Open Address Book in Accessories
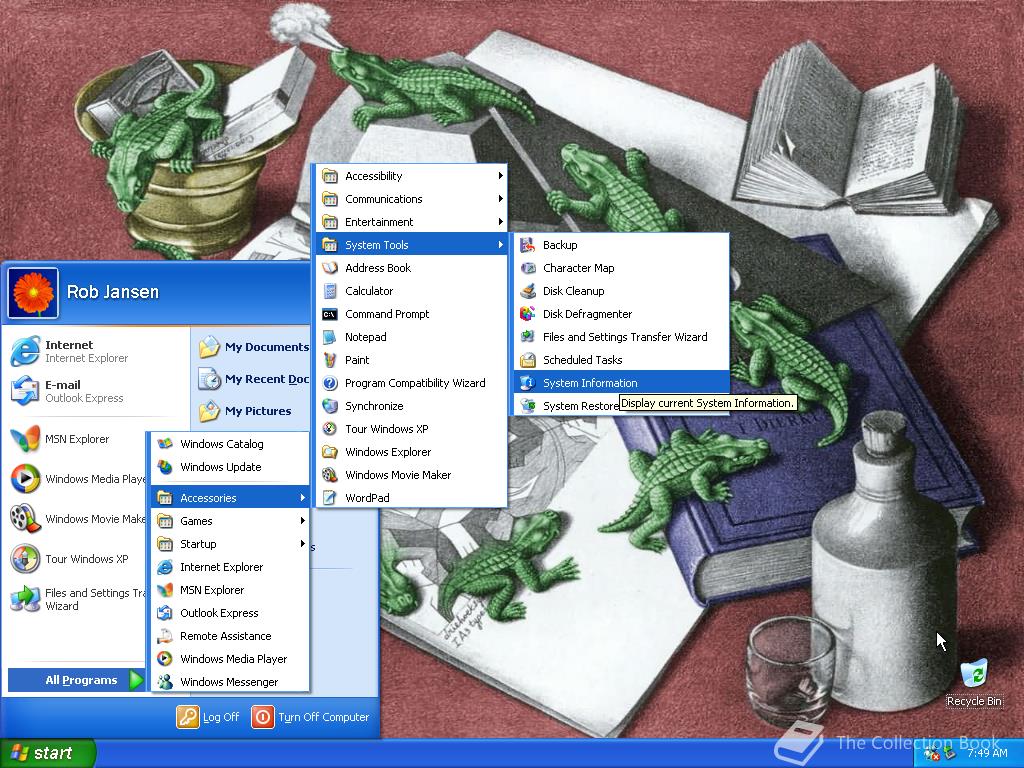Image resolution: width=1024 pixels, height=768 pixels. click(411, 268)
